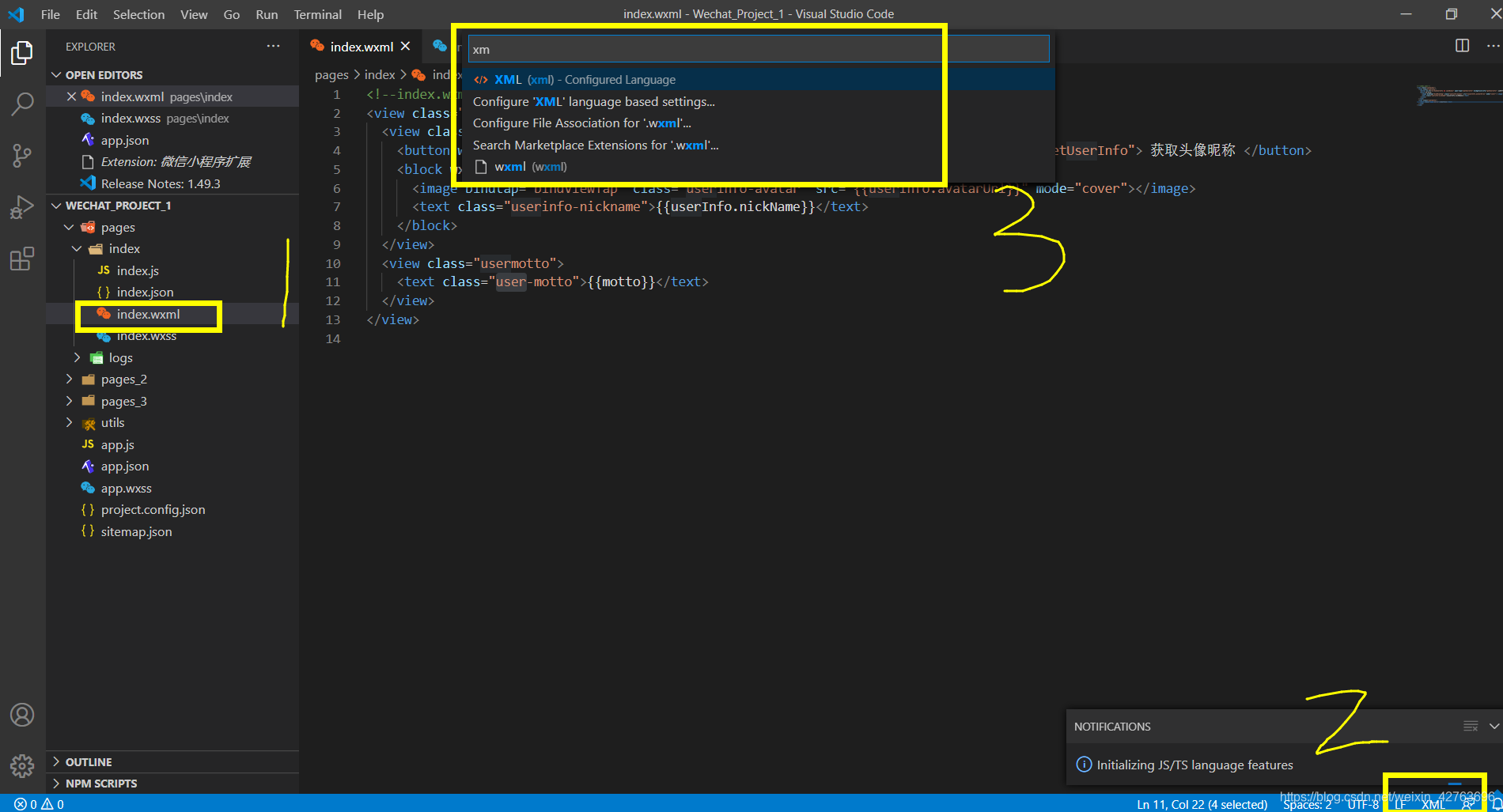Screen dimensions: 1503x812
Task: Open the View menu
Action: coord(194,14)
